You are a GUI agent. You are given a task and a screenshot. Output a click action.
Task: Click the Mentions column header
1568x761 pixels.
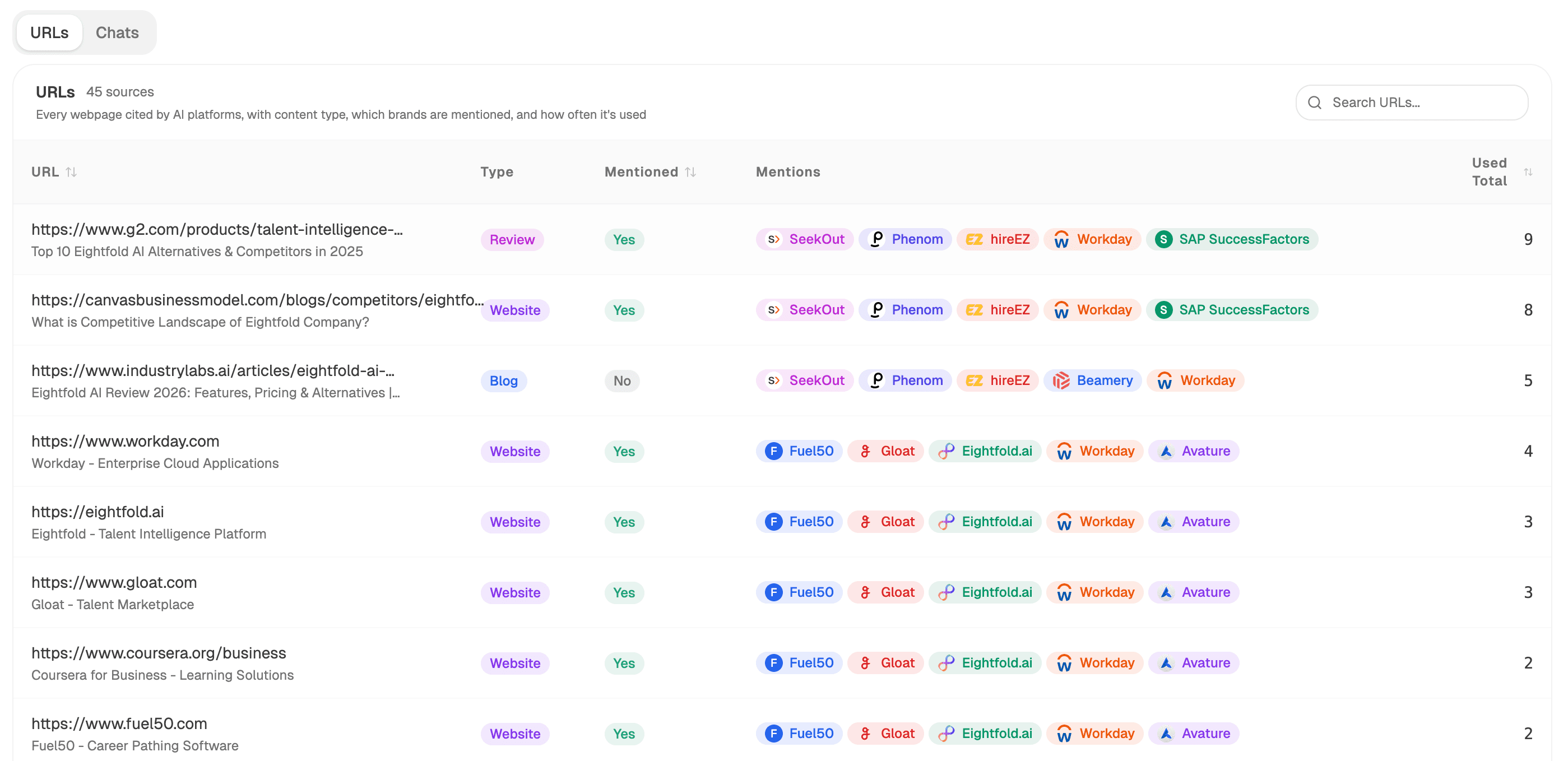click(788, 171)
